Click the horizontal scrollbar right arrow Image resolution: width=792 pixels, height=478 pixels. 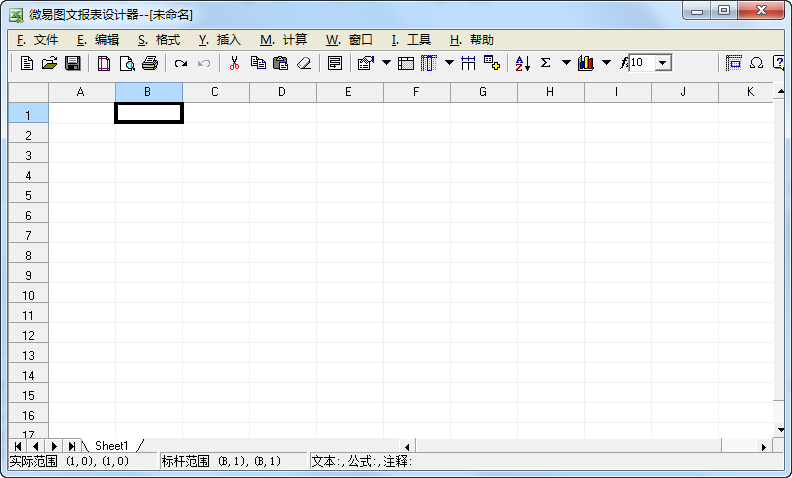pos(764,447)
